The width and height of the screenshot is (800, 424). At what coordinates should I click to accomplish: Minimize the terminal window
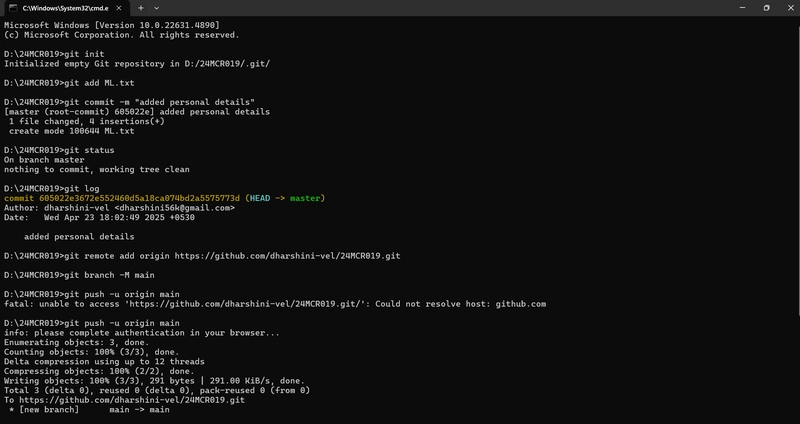[x=742, y=8]
